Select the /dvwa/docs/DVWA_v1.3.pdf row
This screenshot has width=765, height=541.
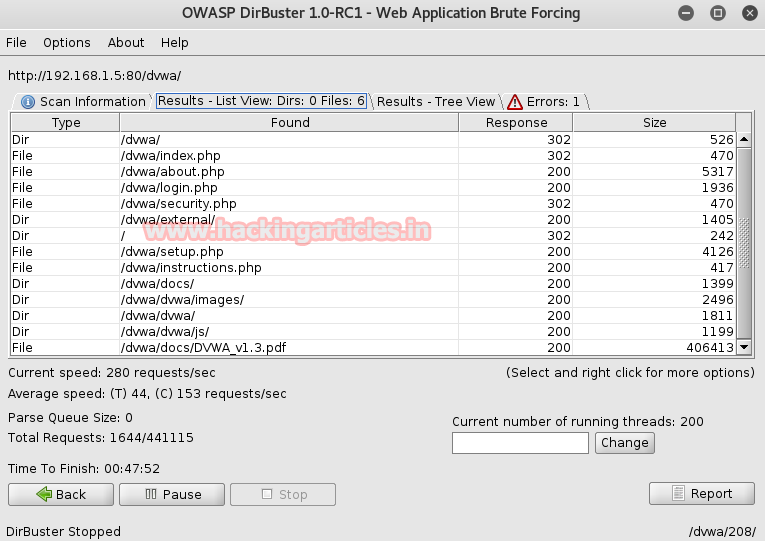click(x=373, y=347)
